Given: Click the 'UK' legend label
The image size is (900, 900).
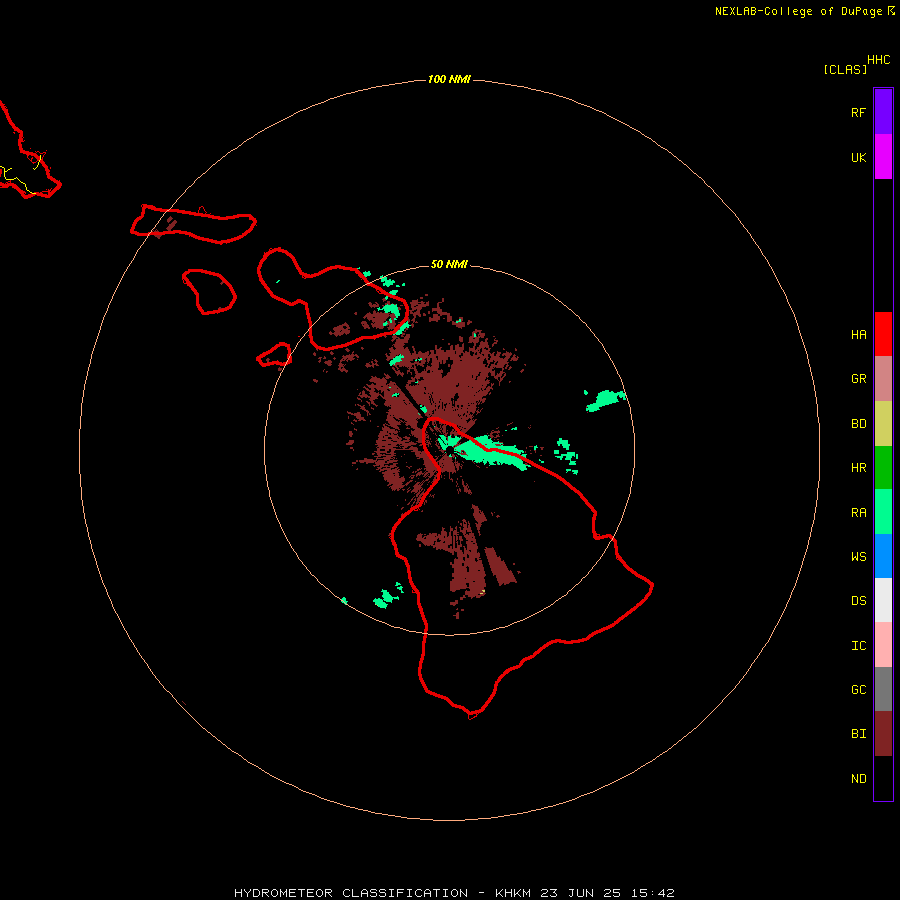Looking at the screenshot, I should point(858,157).
